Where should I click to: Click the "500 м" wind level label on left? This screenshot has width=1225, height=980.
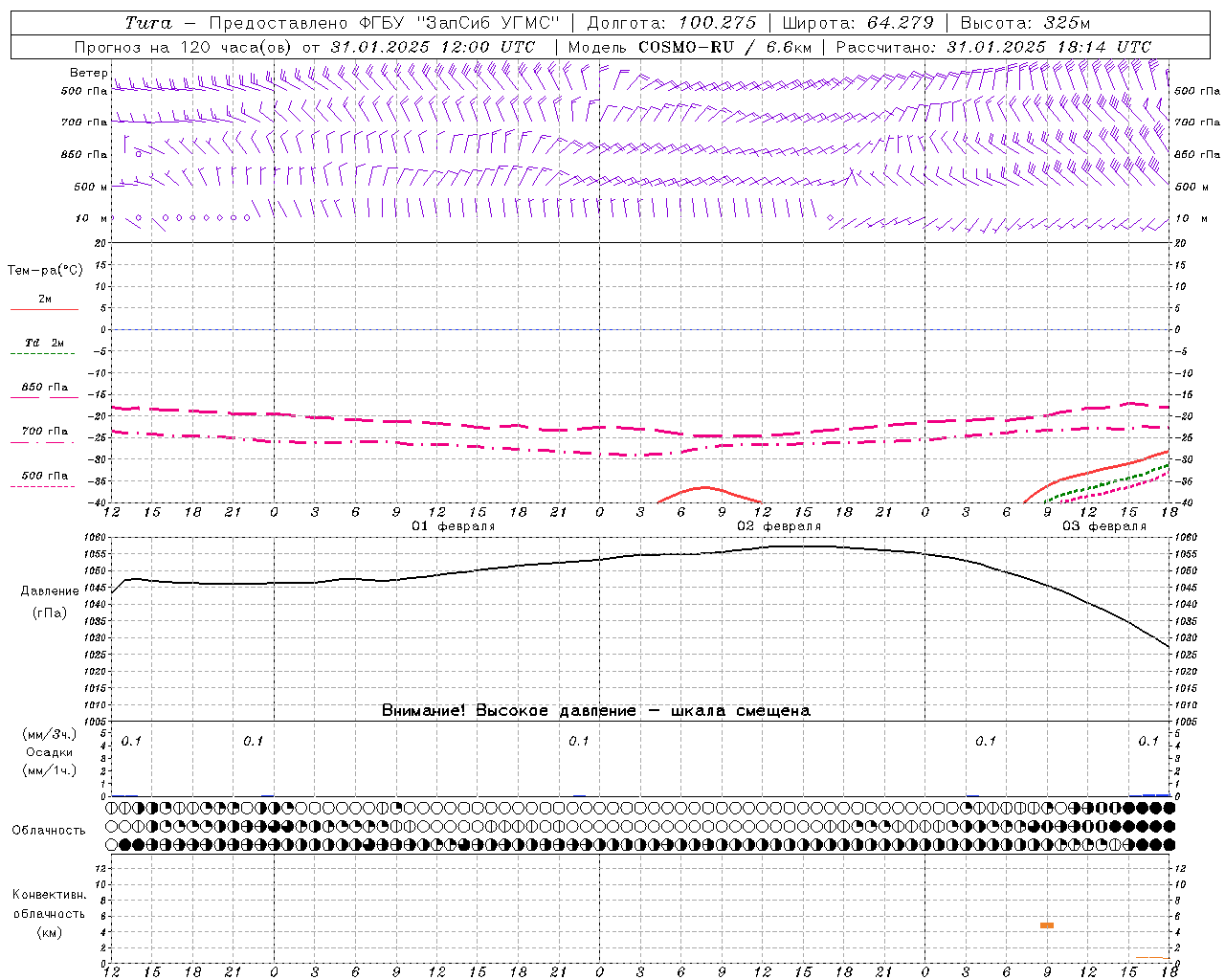coord(91,187)
